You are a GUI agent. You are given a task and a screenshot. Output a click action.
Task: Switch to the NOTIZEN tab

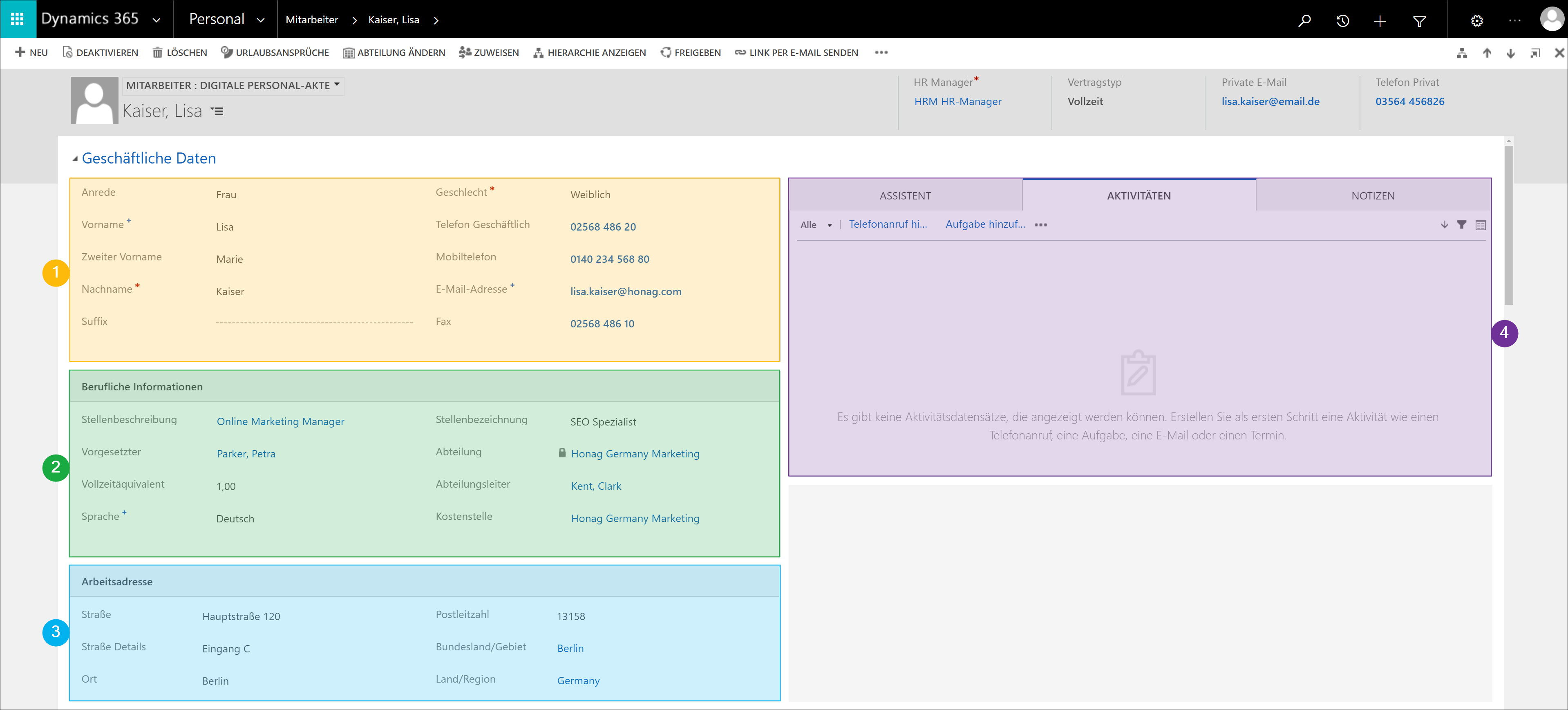[x=1373, y=195]
